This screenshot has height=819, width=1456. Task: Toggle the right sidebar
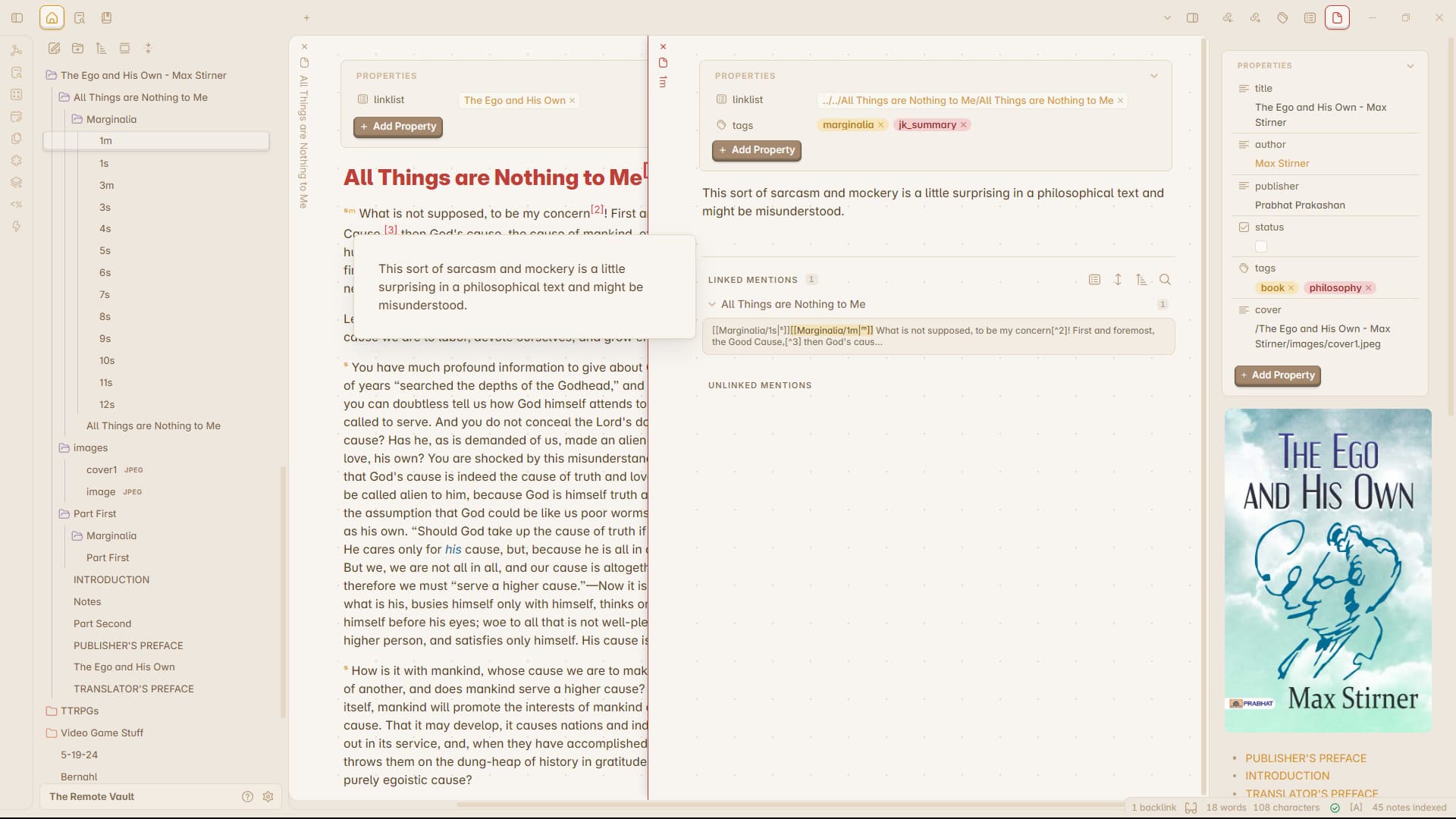[x=1192, y=17]
